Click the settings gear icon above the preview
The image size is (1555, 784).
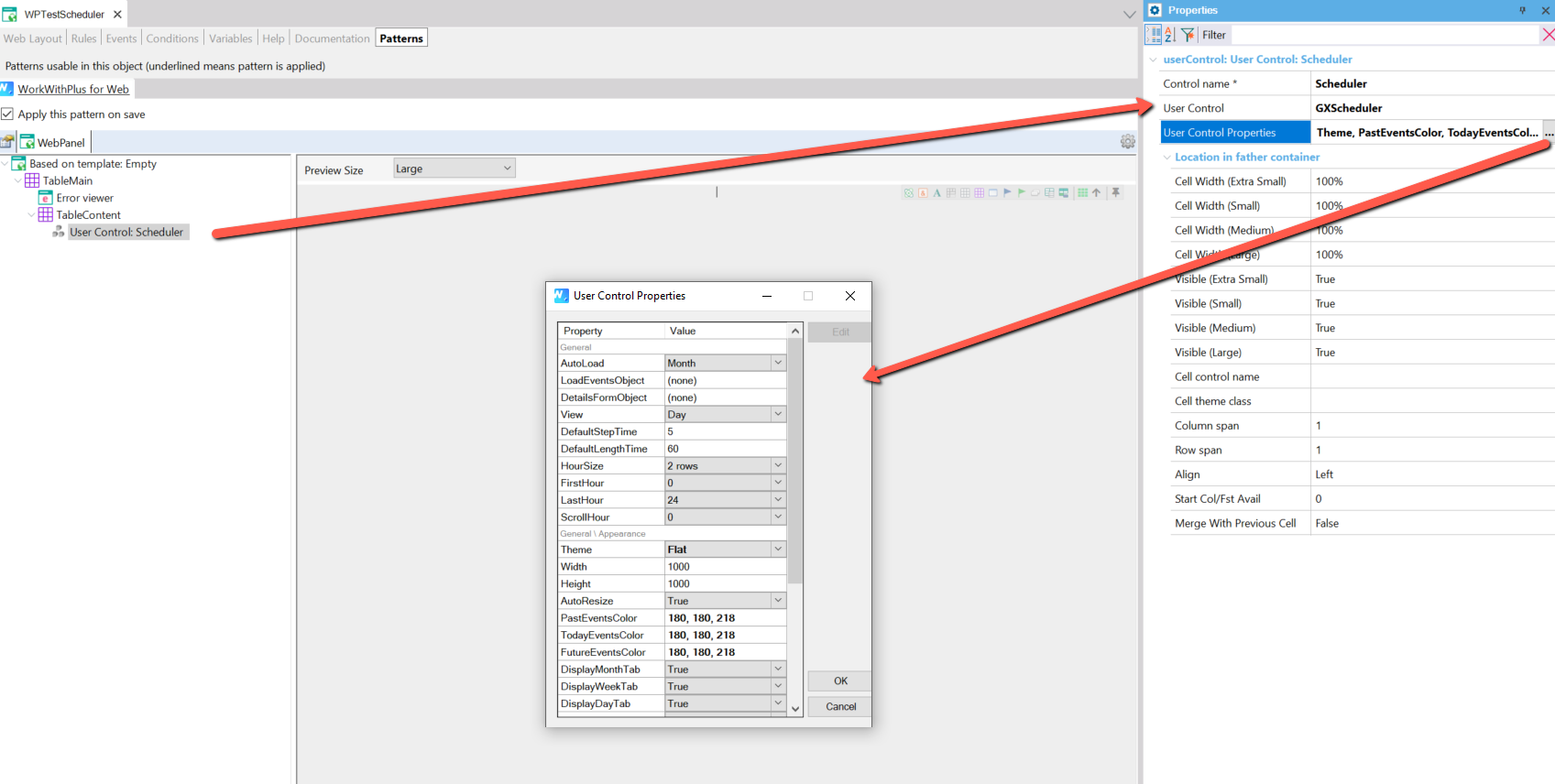(x=1127, y=142)
